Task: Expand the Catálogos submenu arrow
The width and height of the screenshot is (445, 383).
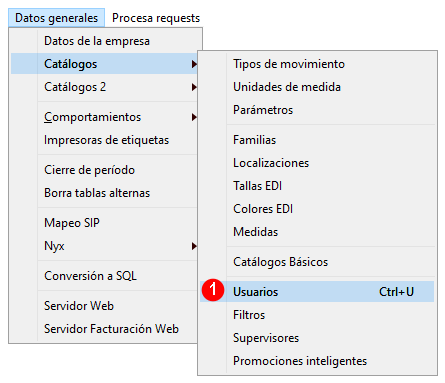Action: tap(194, 64)
